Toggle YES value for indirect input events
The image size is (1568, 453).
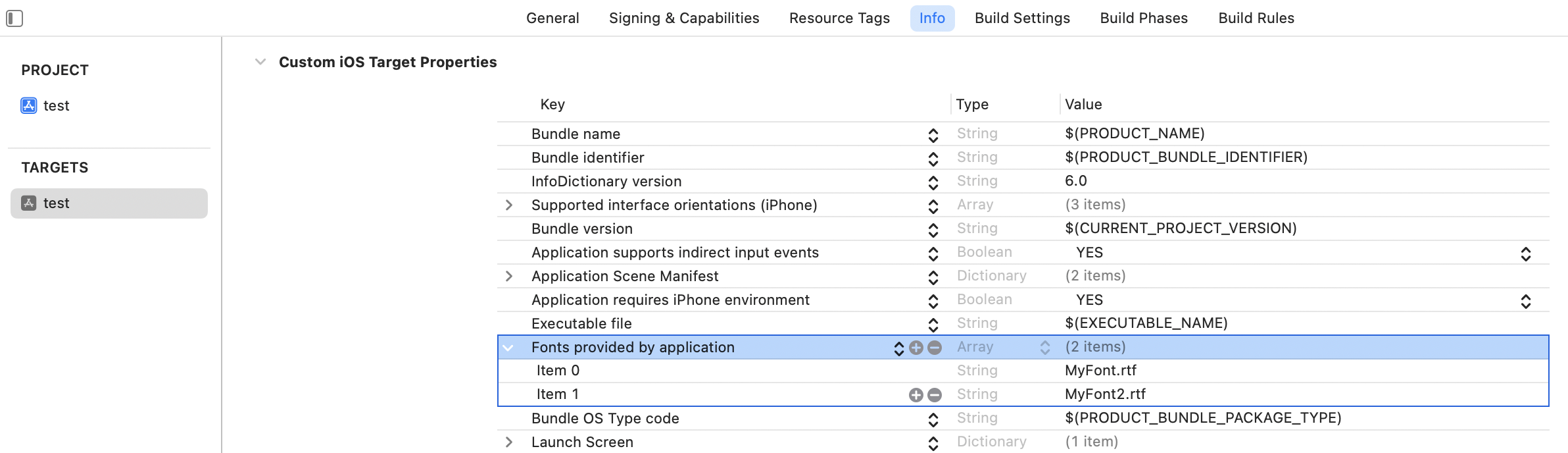click(x=1526, y=254)
